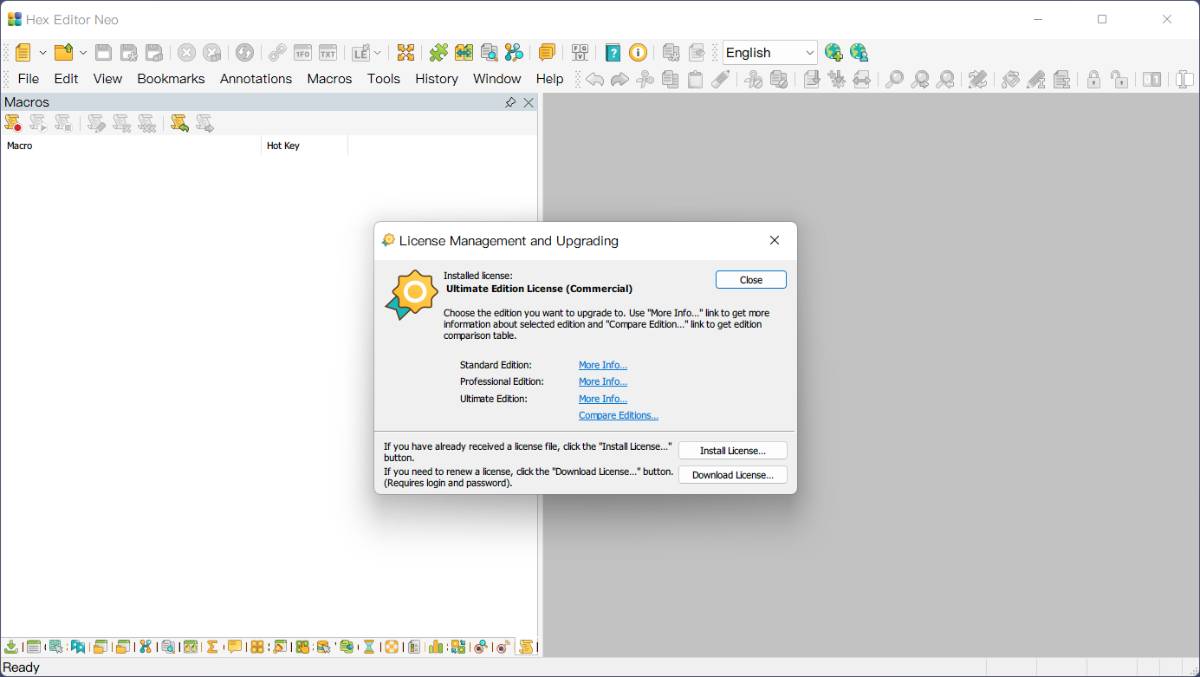Click the blue connected nodes toolbar icon
Viewport: 1200px width, 677px height.
click(x=513, y=53)
